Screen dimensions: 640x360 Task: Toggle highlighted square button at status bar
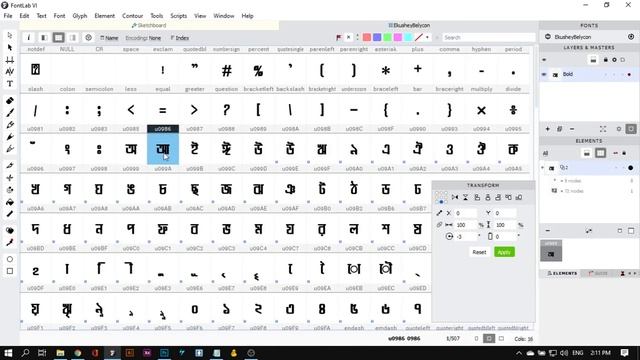coord(489,339)
